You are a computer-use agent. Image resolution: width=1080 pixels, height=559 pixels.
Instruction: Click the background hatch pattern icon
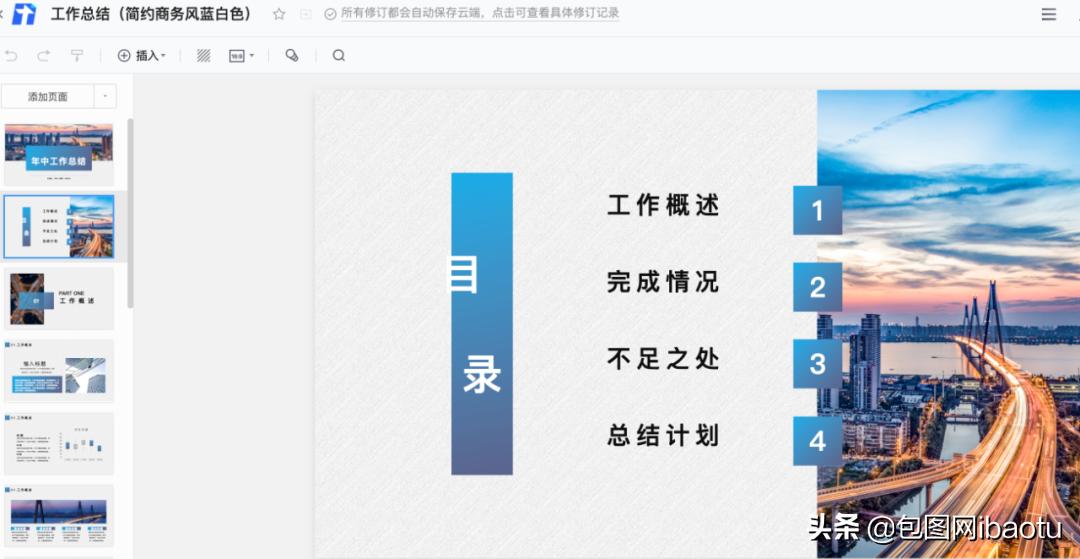(203, 56)
